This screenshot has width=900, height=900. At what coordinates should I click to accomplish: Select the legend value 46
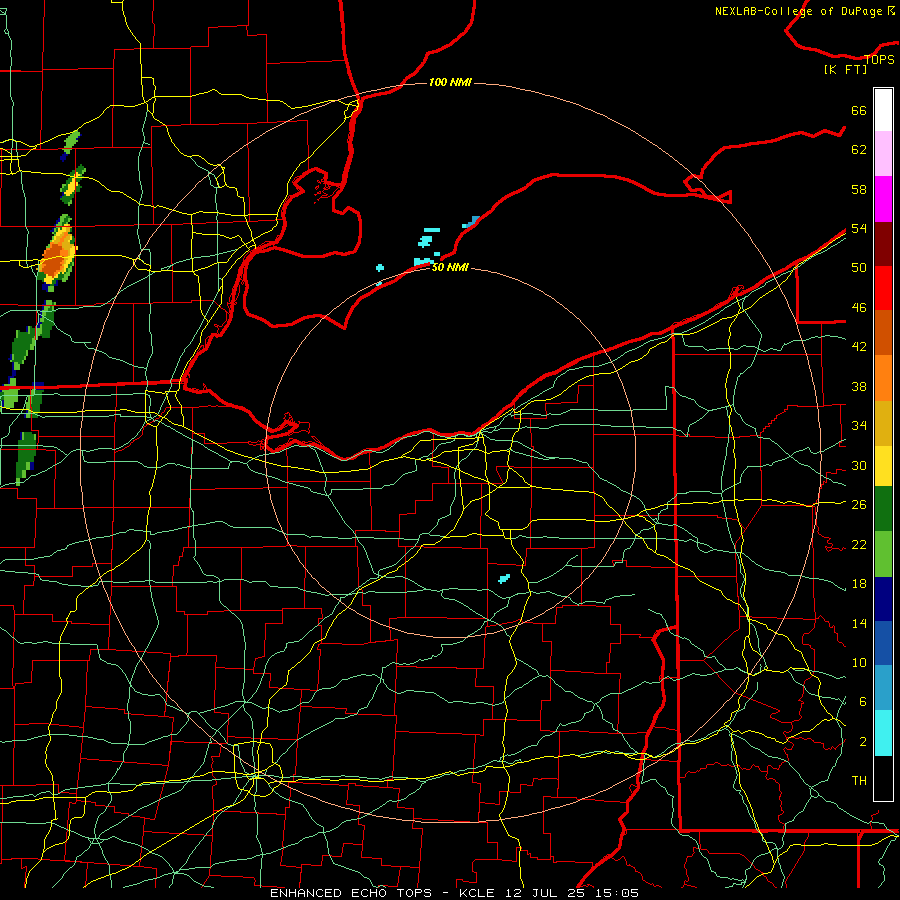[x=859, y=308]
